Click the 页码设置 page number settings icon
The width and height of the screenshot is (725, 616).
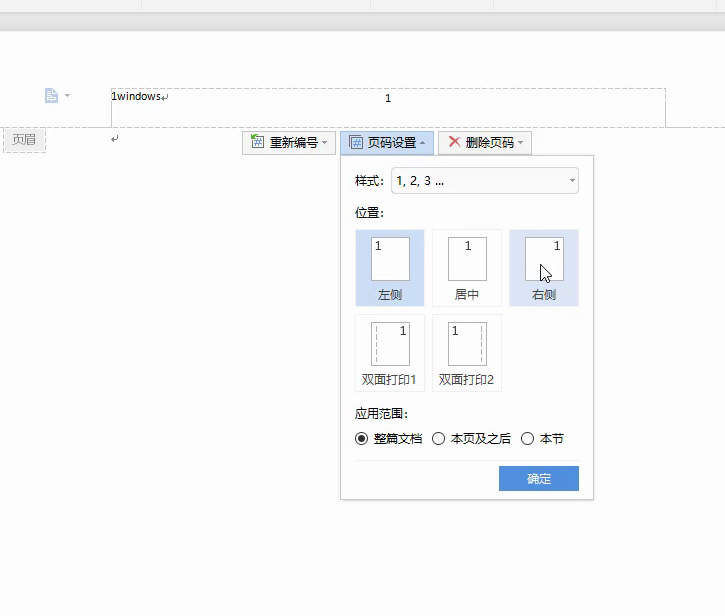(355, 143)
